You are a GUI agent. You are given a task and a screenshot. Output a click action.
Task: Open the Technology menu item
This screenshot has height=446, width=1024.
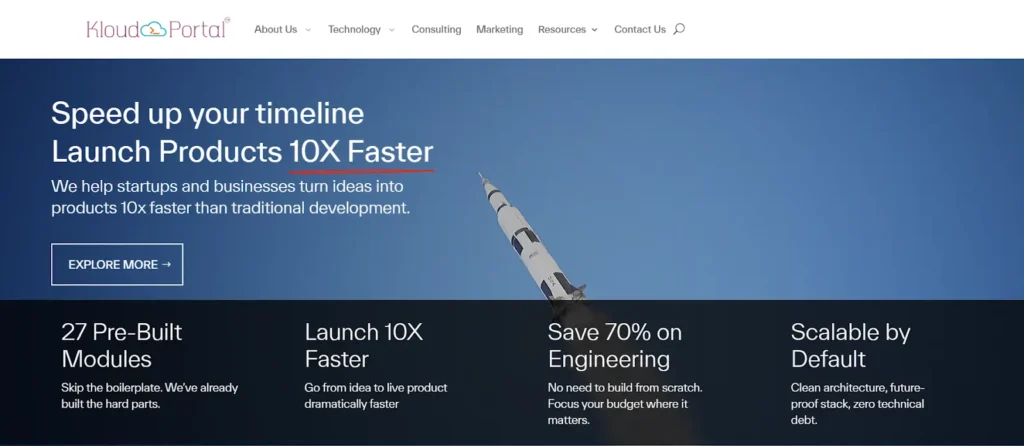click(354, 29)
